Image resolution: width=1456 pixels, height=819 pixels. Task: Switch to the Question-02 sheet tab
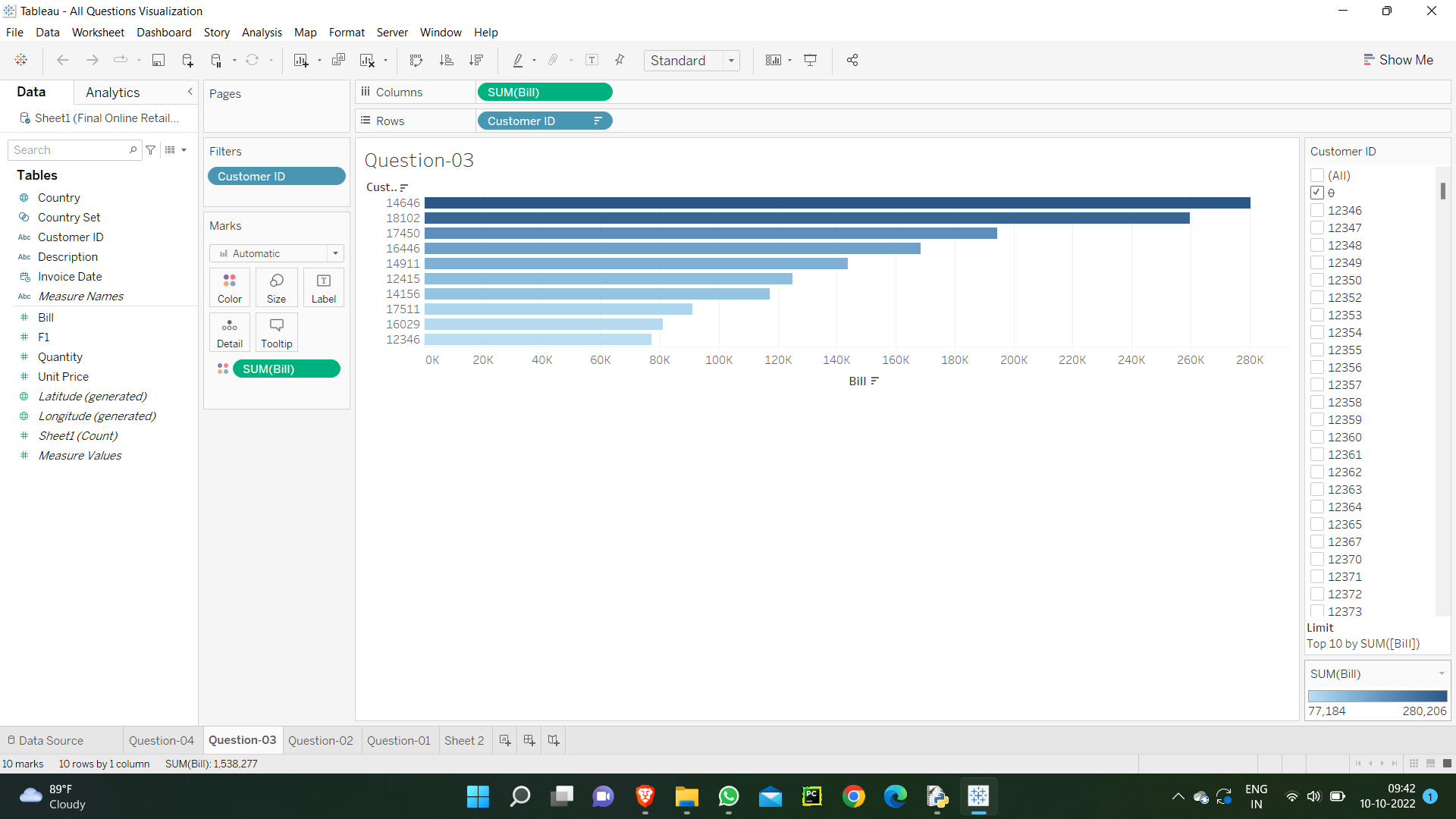[321, 740]
